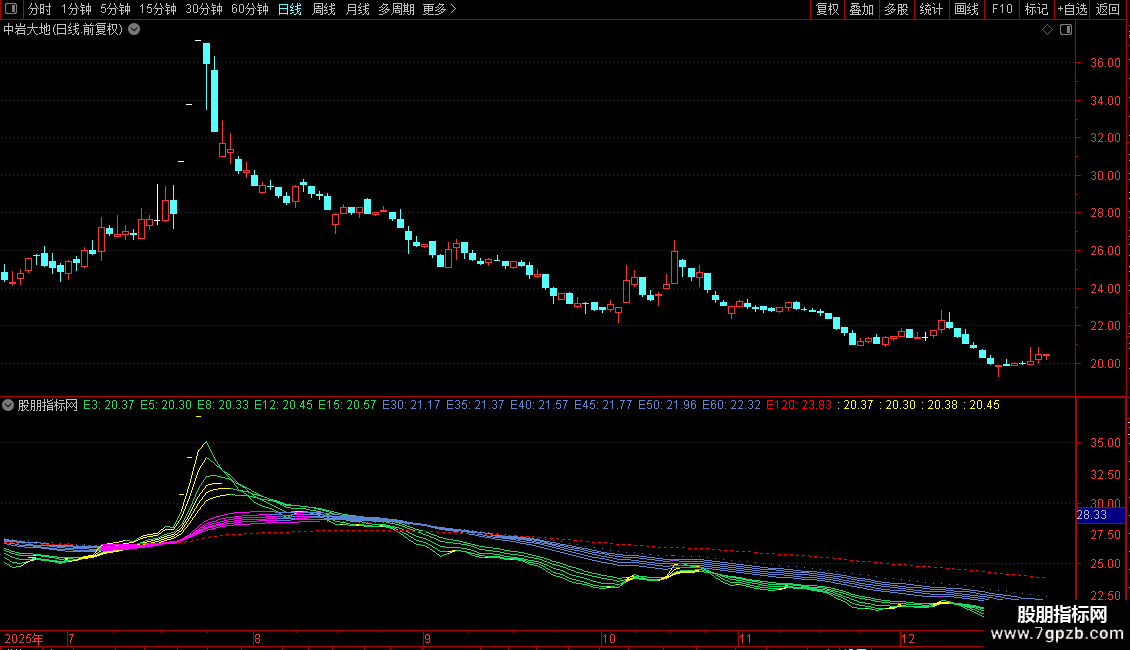1130x650 pixels.
Task: Open F10 company information
Action: pos(1002,9)
